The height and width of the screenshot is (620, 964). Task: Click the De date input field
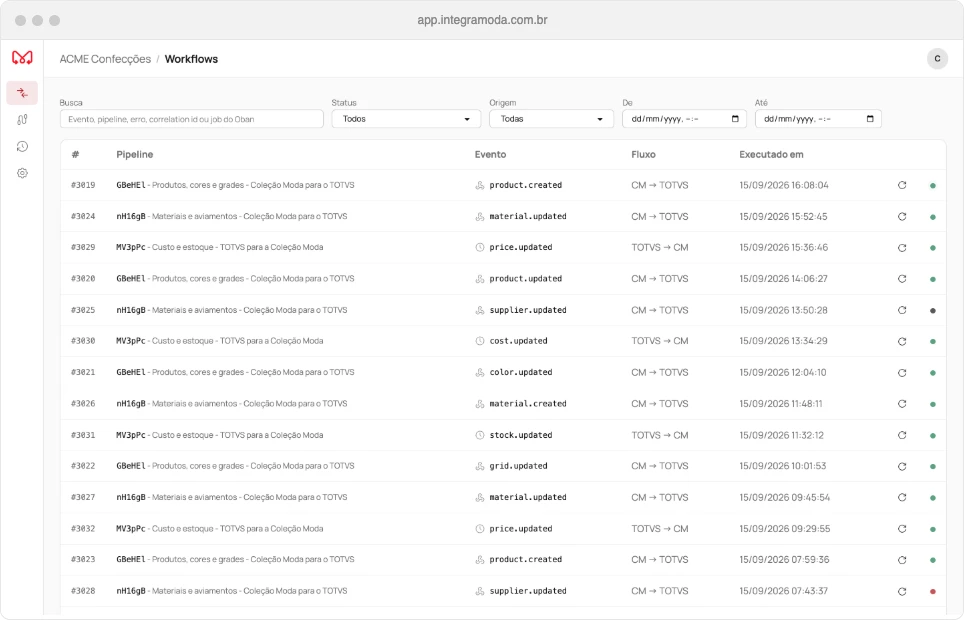684,119
